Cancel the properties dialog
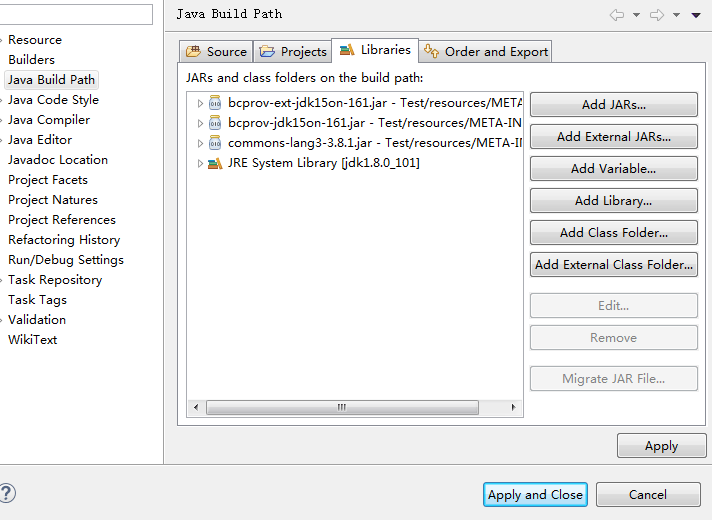712x520 pixels. 648,495
